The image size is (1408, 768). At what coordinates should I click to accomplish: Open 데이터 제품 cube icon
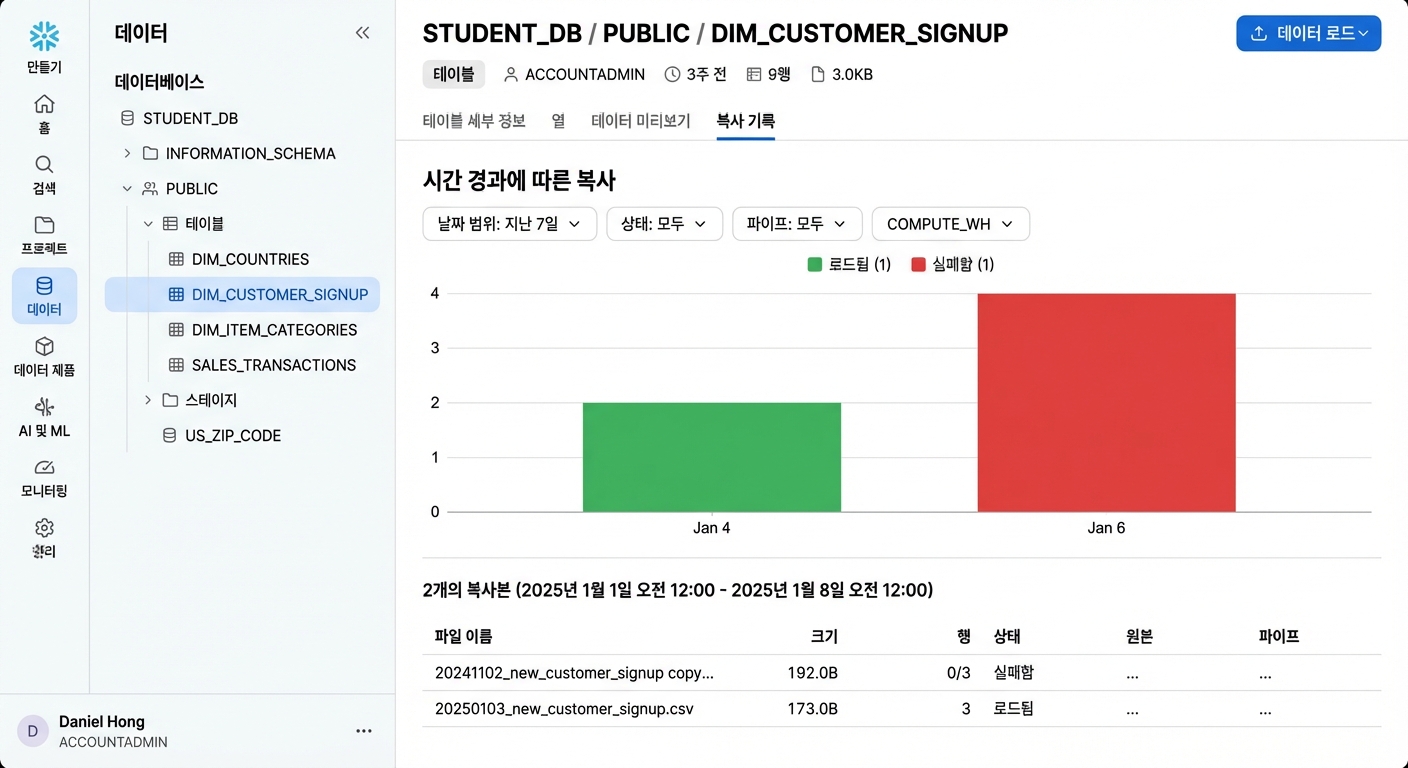(44, 346)
